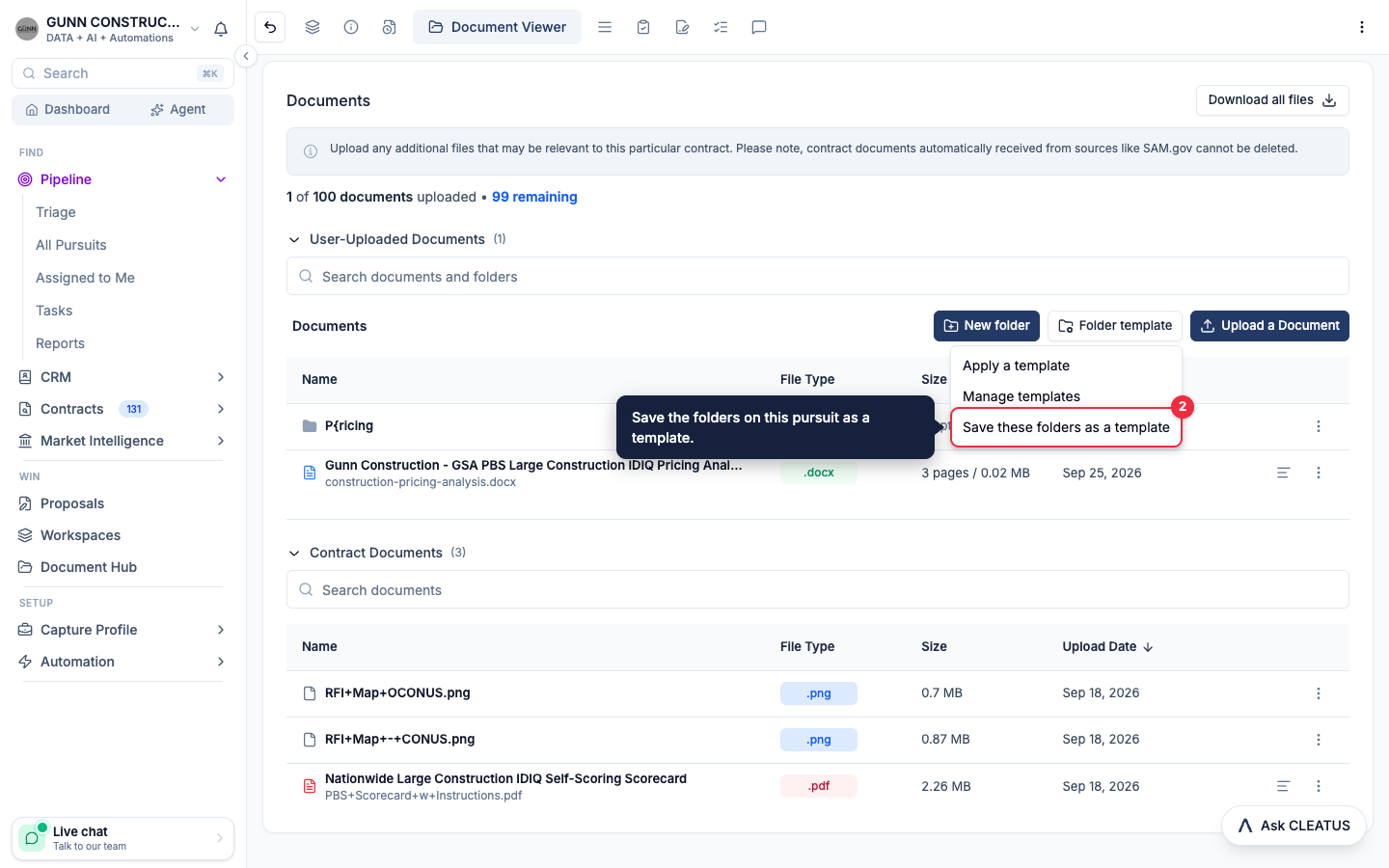Go to Triage in Pipeline
The image size is (1389, 868).
click(x=56, y=212)
